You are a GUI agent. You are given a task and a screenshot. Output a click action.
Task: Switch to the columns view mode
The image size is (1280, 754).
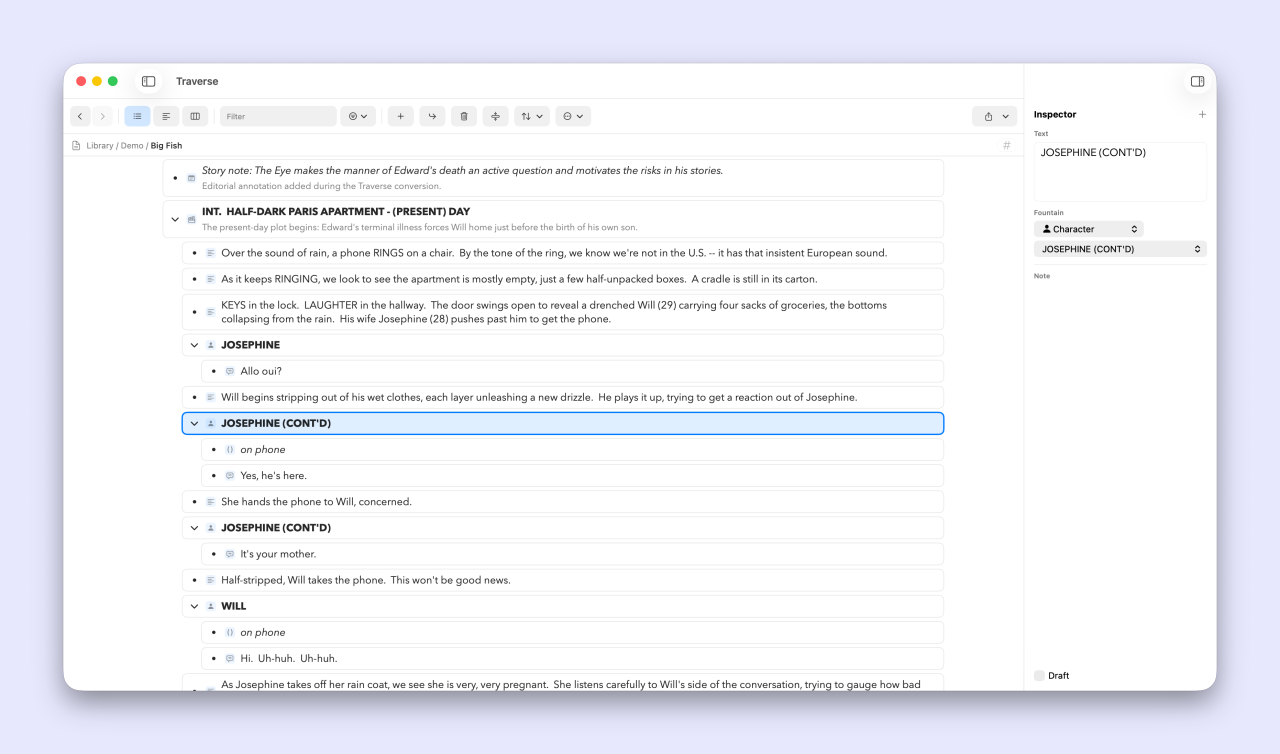pos(195,116)
